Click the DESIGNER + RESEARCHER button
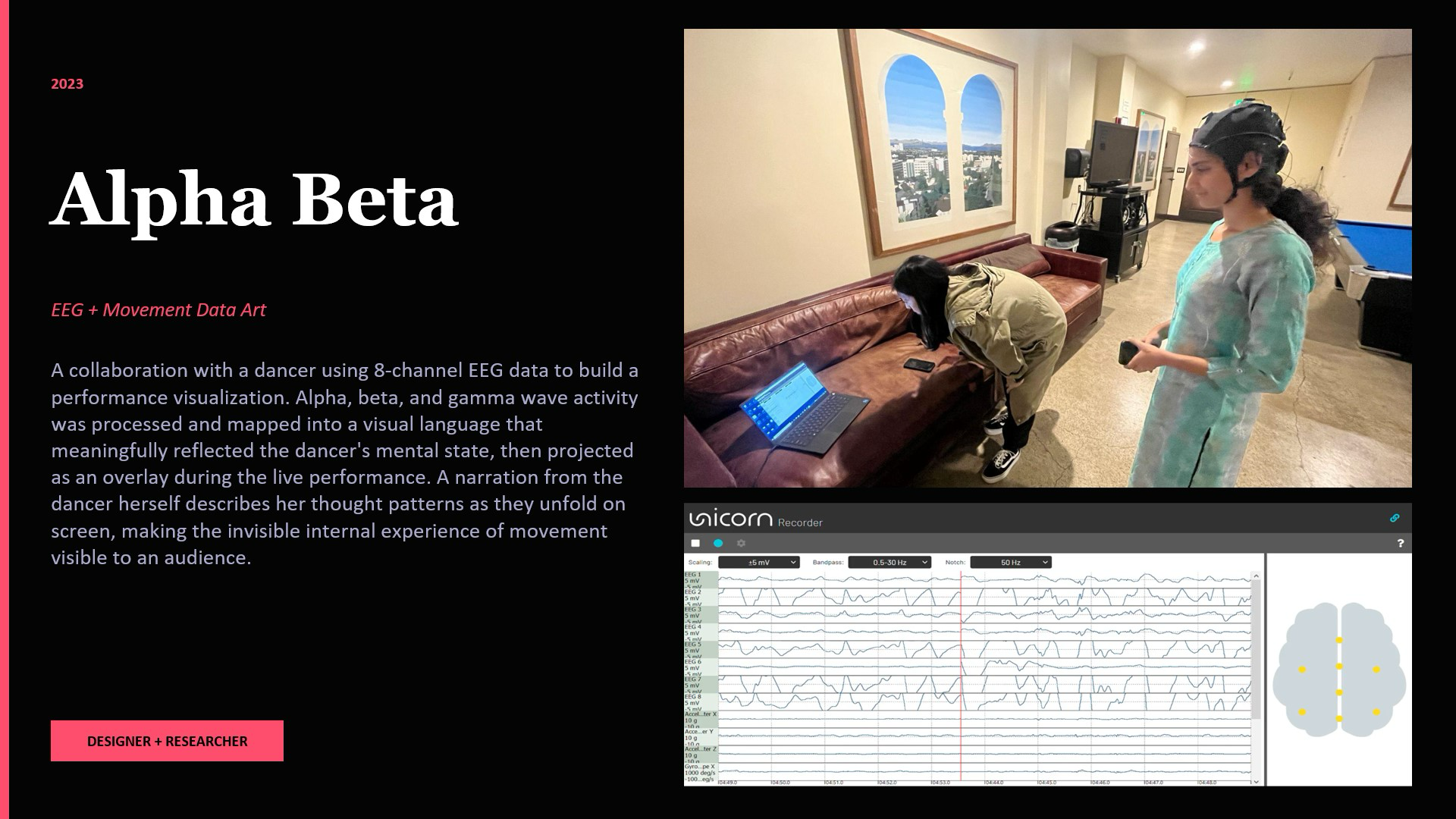This screenshot has height=819, width=1456. (x=167, y=741)
